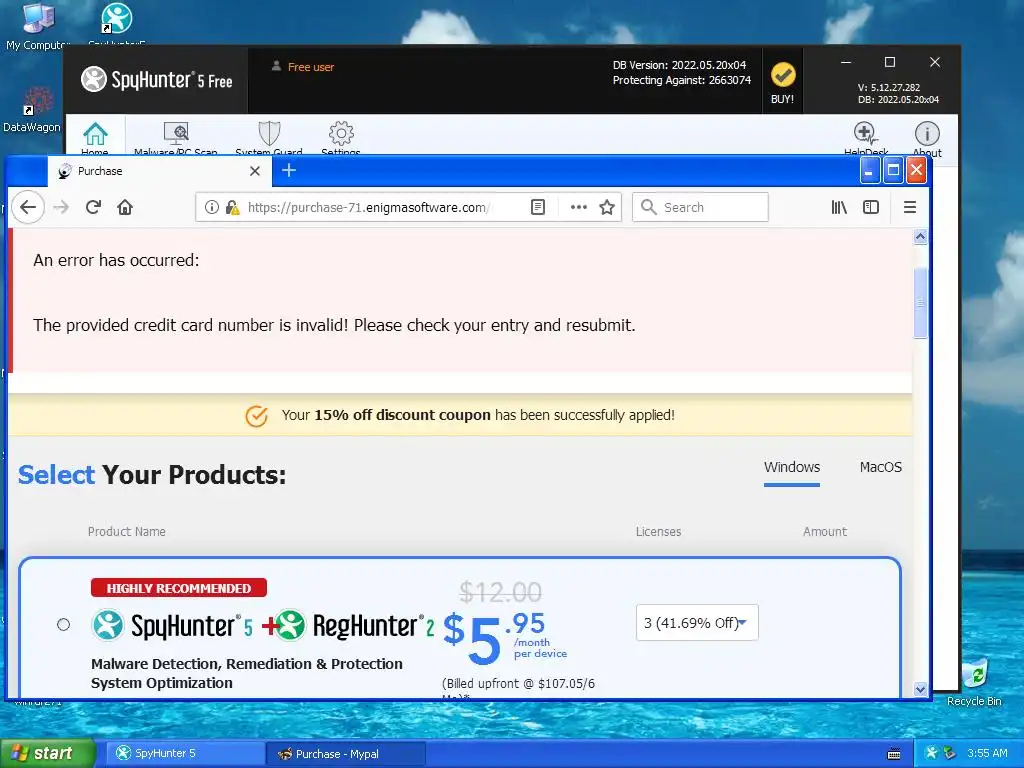The height and width of the screenshot is (768, 1024).
Task: Click the DB Version text in SpyHunter
Action: point(679,65)
